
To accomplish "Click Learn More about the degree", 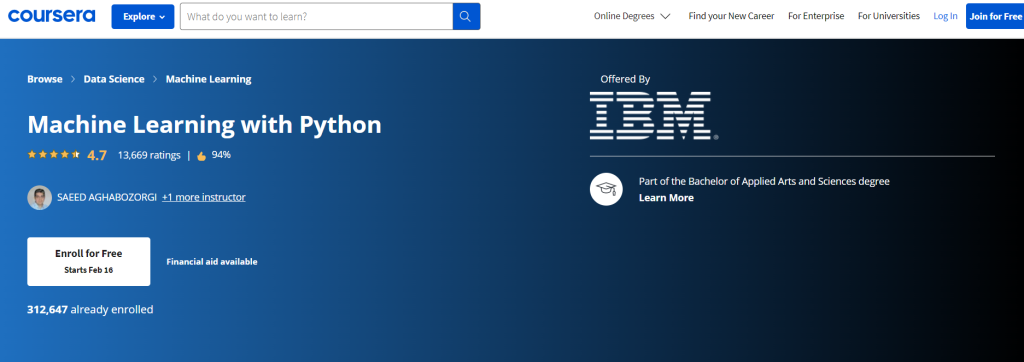I will click(x=666, y=198).
